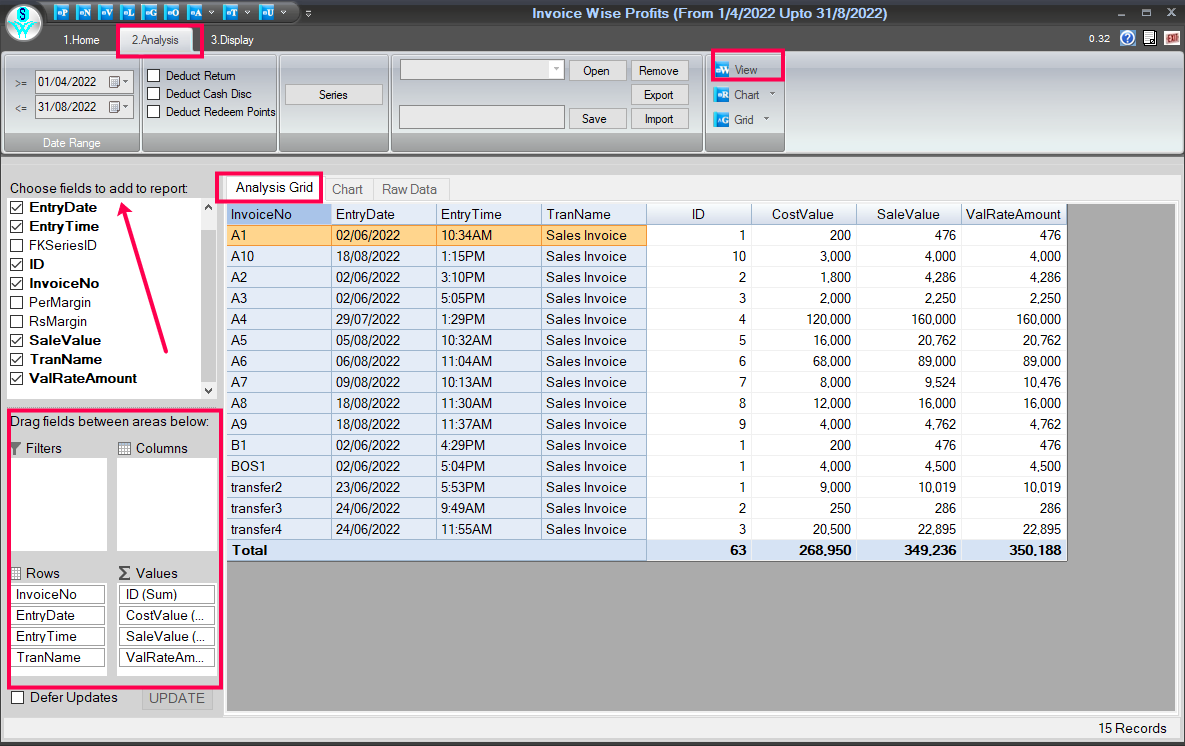Enable Deduct Return checkbox
This screenshot has width=1185, height=746.
click(x=153, y=76)
